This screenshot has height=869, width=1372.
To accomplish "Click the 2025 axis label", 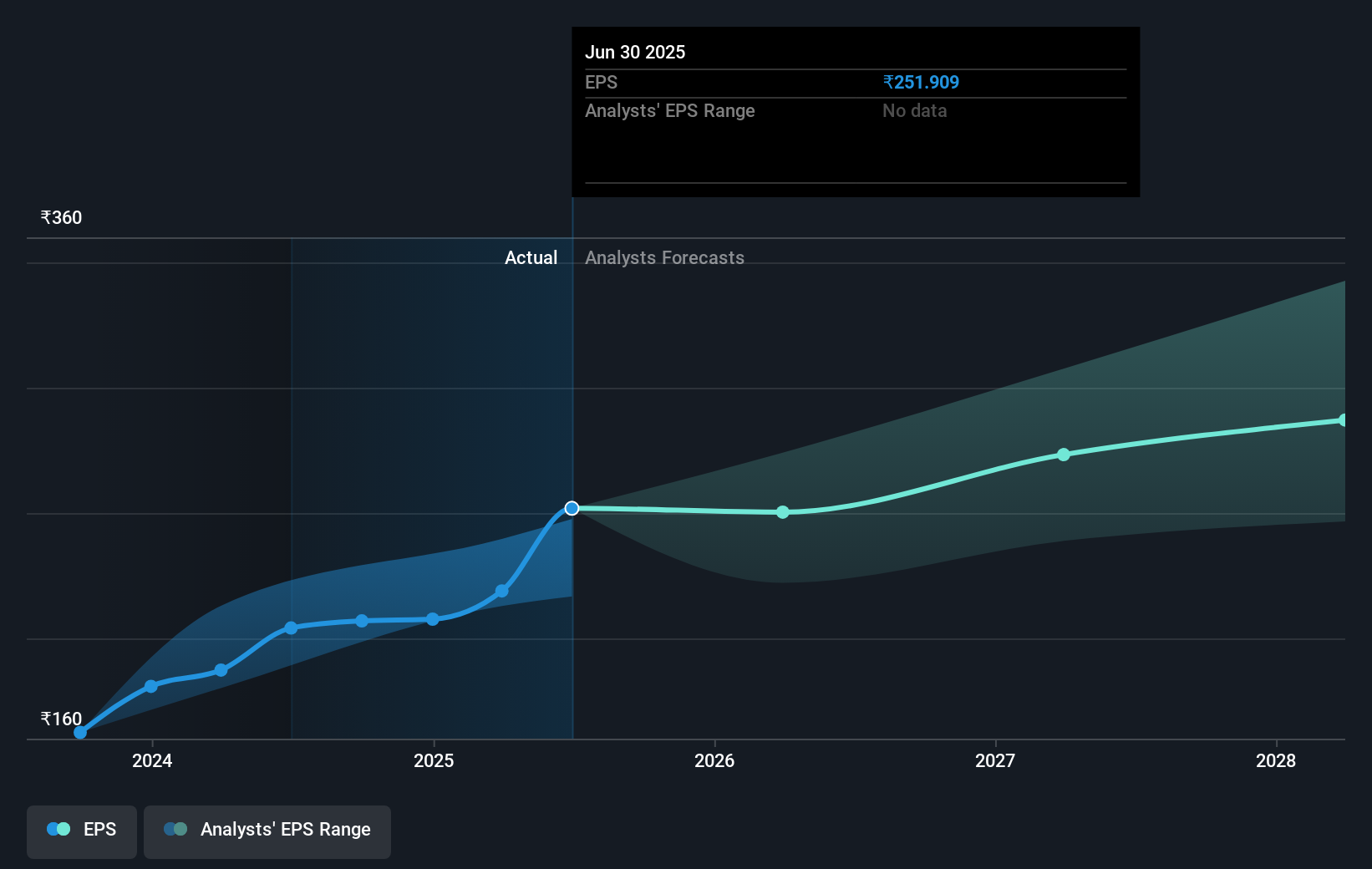I will tap(433, 761).
